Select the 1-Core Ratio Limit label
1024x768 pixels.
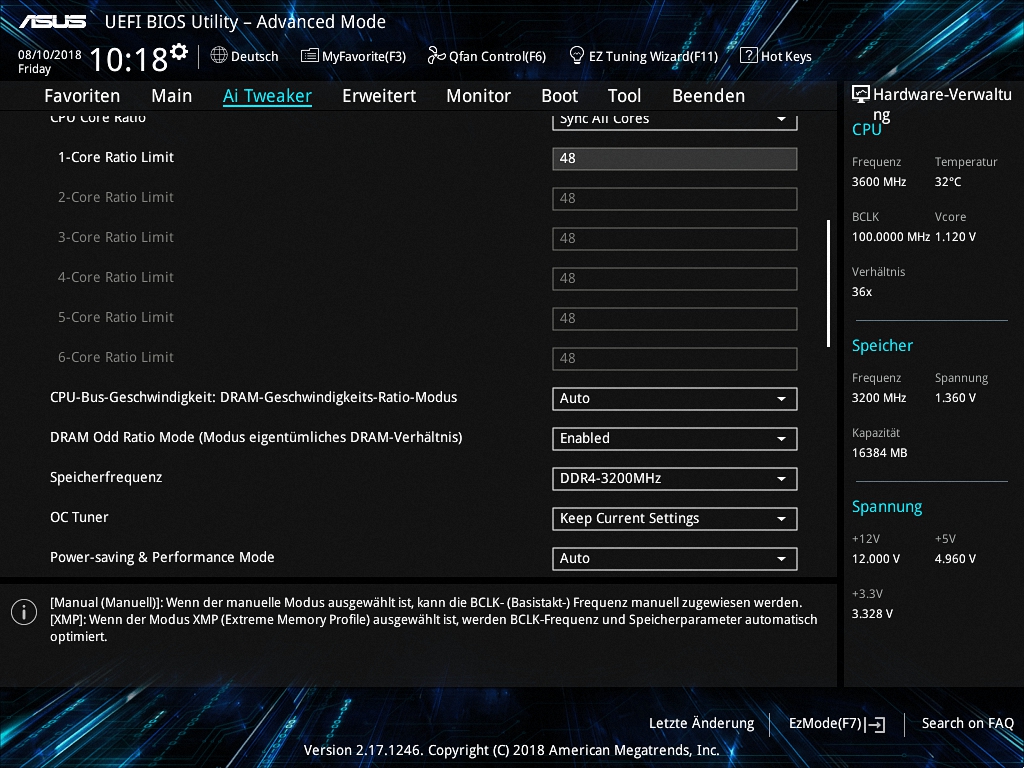[116, 157]
